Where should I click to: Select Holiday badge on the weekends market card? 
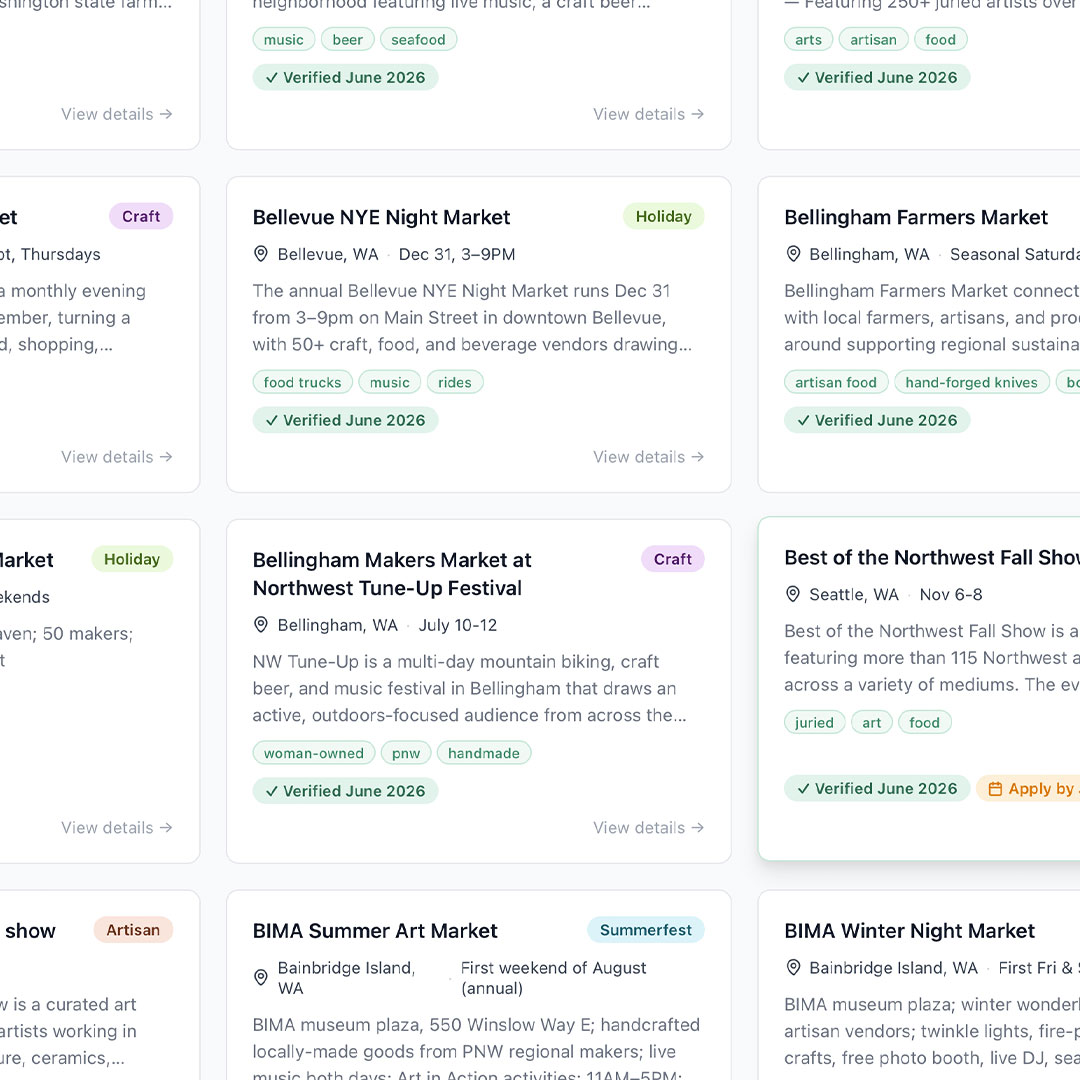132,559
